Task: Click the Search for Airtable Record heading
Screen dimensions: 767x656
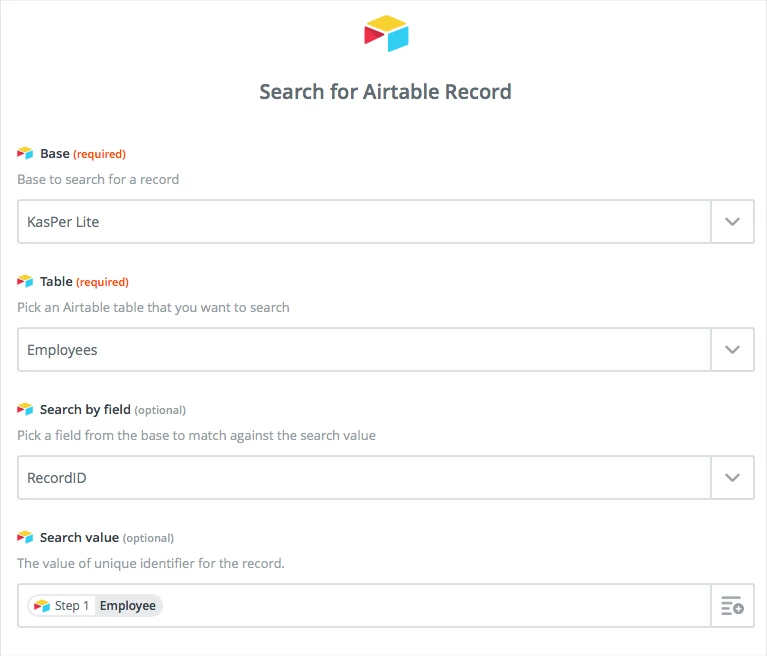Action: click(385, 92)
